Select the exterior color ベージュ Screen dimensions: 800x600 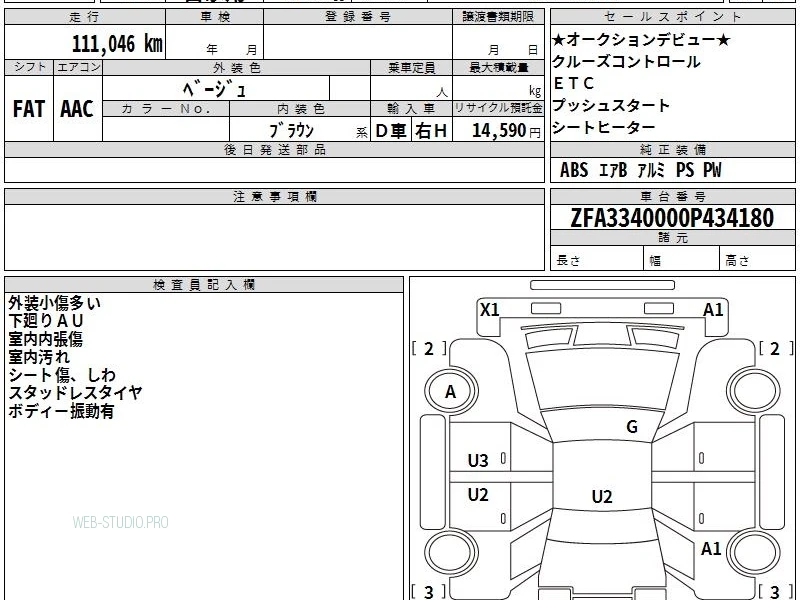click(x=214, y=89)
